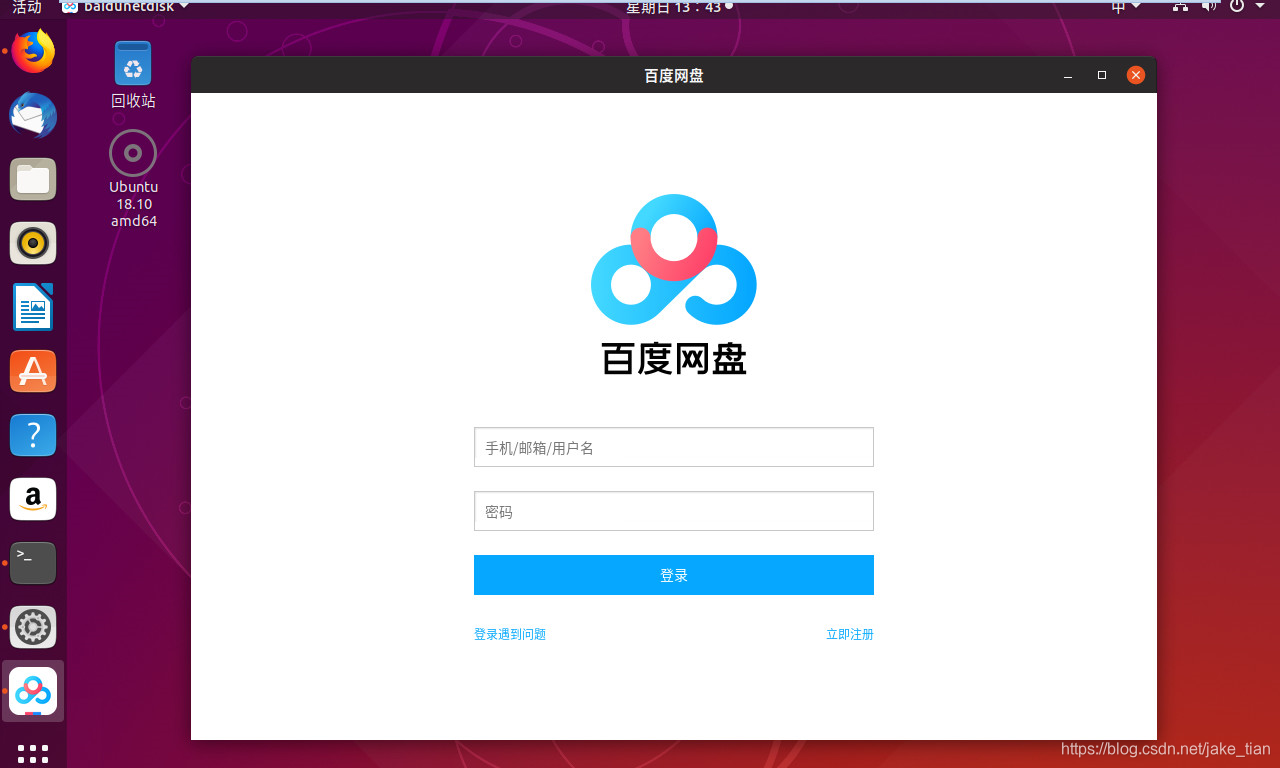
Task: Open the Terminal from the dock
Action: tap(33, 563)
